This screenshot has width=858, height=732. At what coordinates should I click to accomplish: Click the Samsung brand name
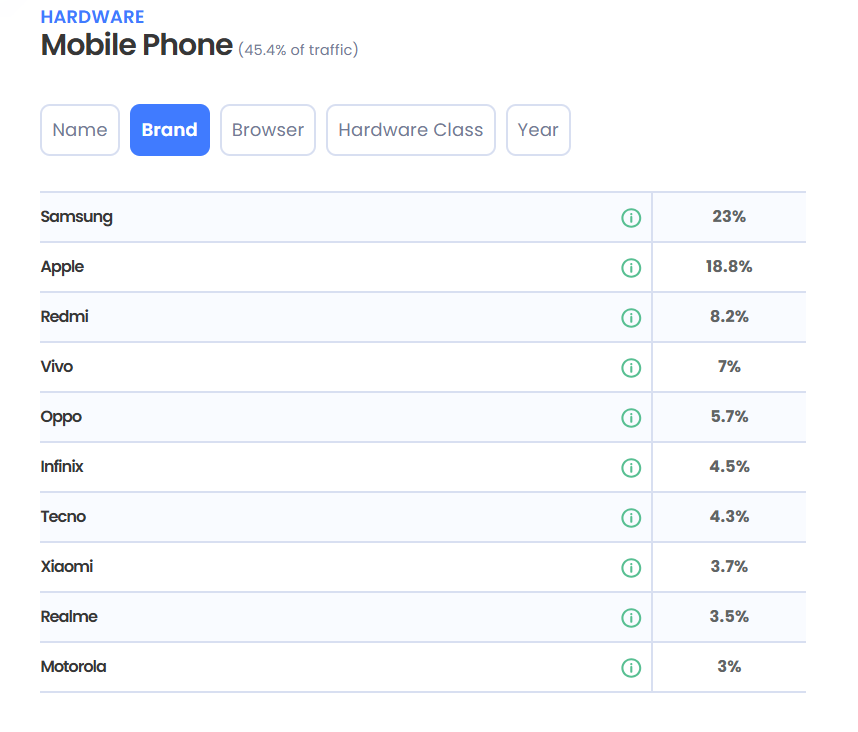pos(77,217)
